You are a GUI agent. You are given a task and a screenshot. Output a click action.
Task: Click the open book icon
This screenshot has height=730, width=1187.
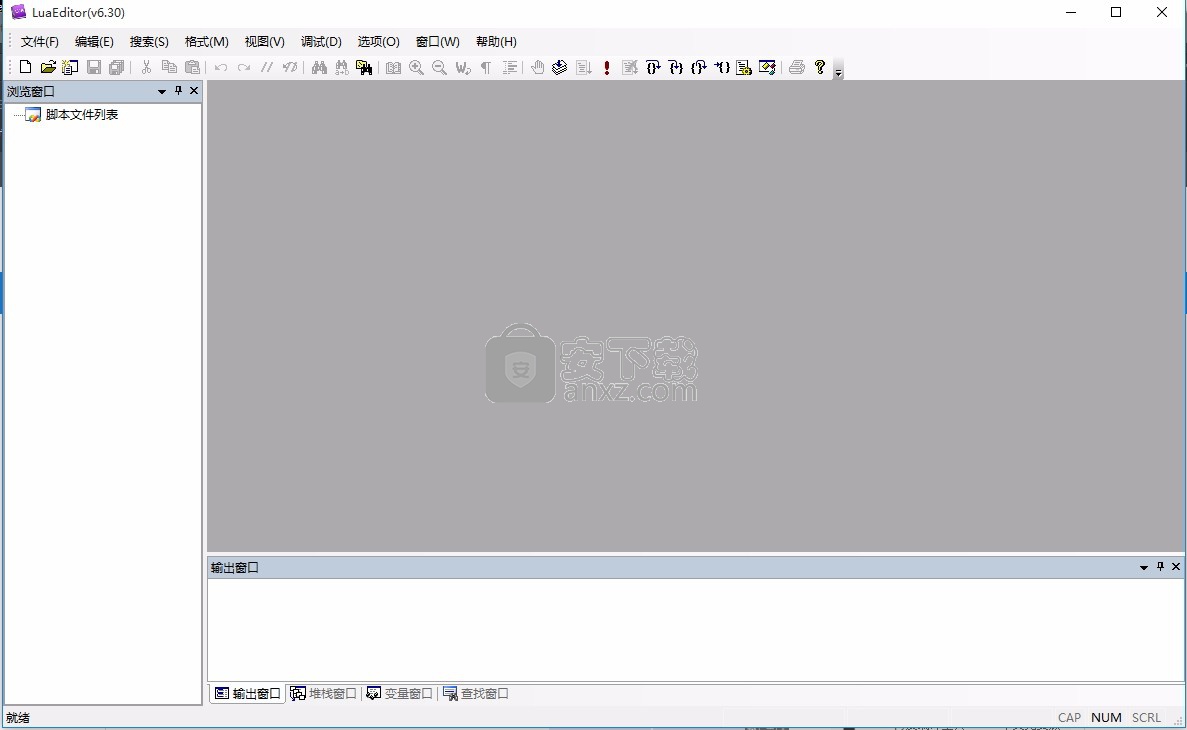pyautogui.click(x=394, y=67)
